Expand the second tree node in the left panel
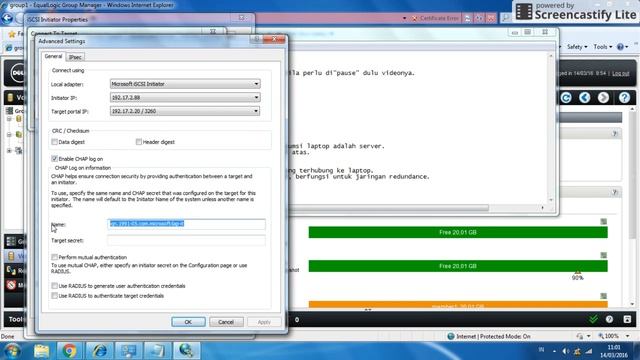 pyautogui.click(x=9, y=134)
